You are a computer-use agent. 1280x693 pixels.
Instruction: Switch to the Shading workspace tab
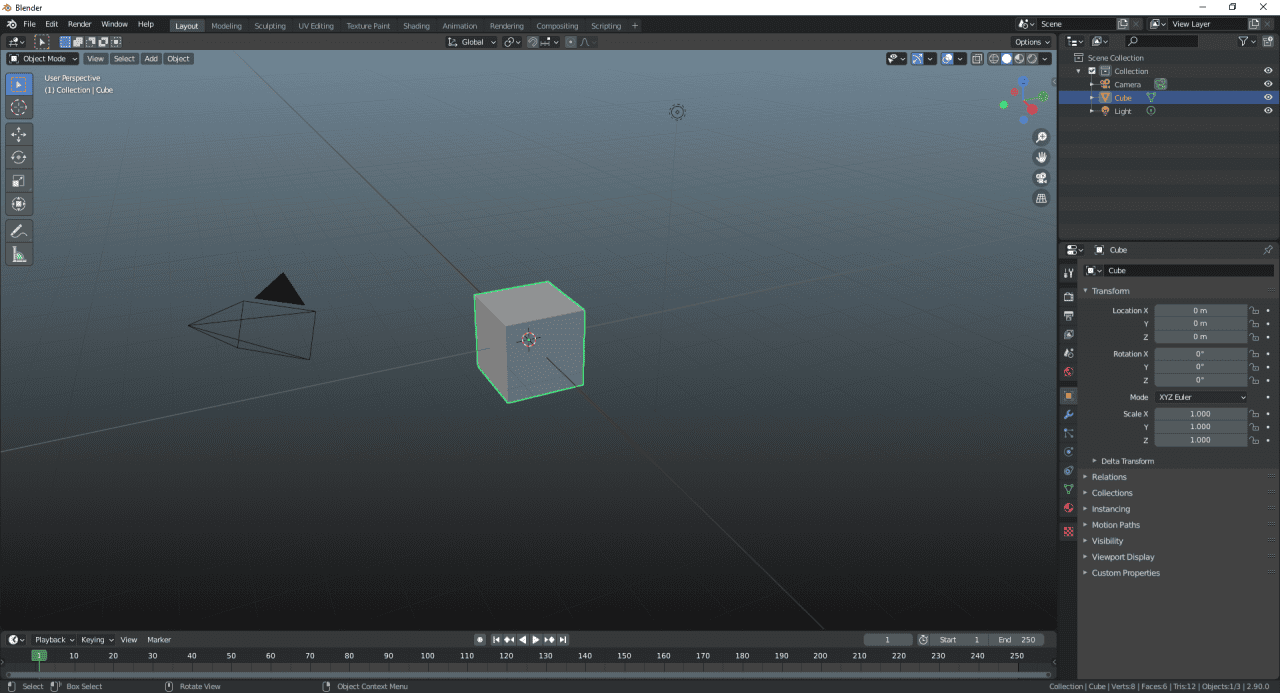point(416,25)
